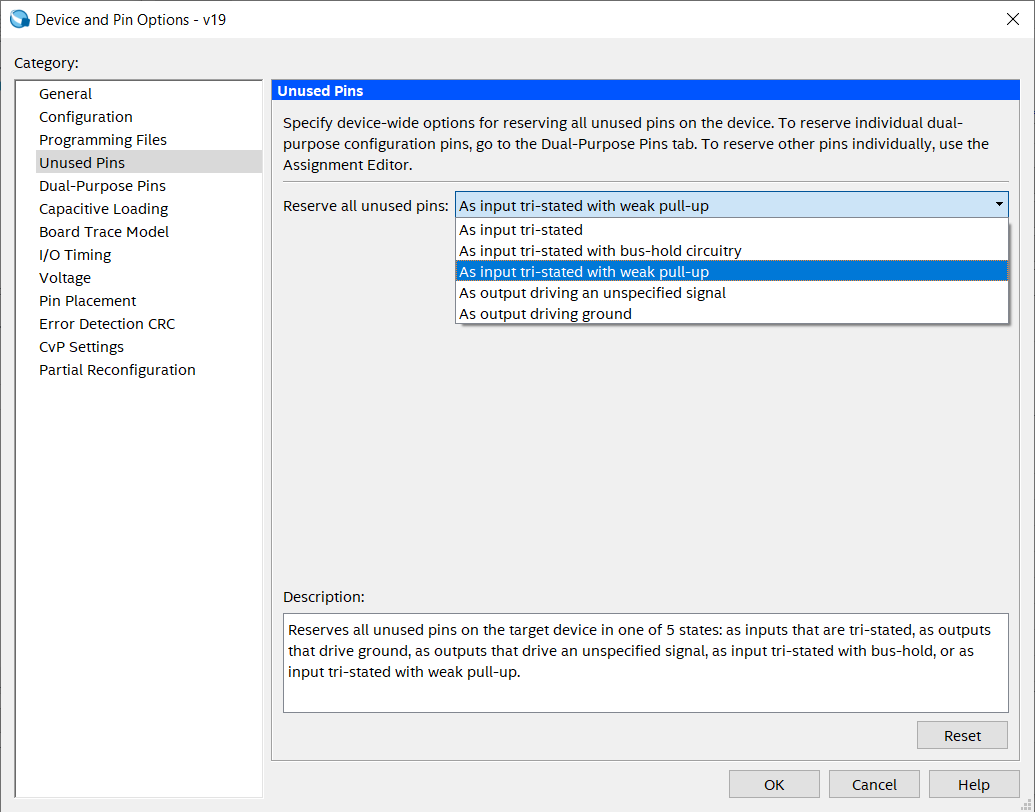Select "As input tri-stated" from the list
Image resolution: width=1035 pixels, height=812 pixels.
(519, 230)
